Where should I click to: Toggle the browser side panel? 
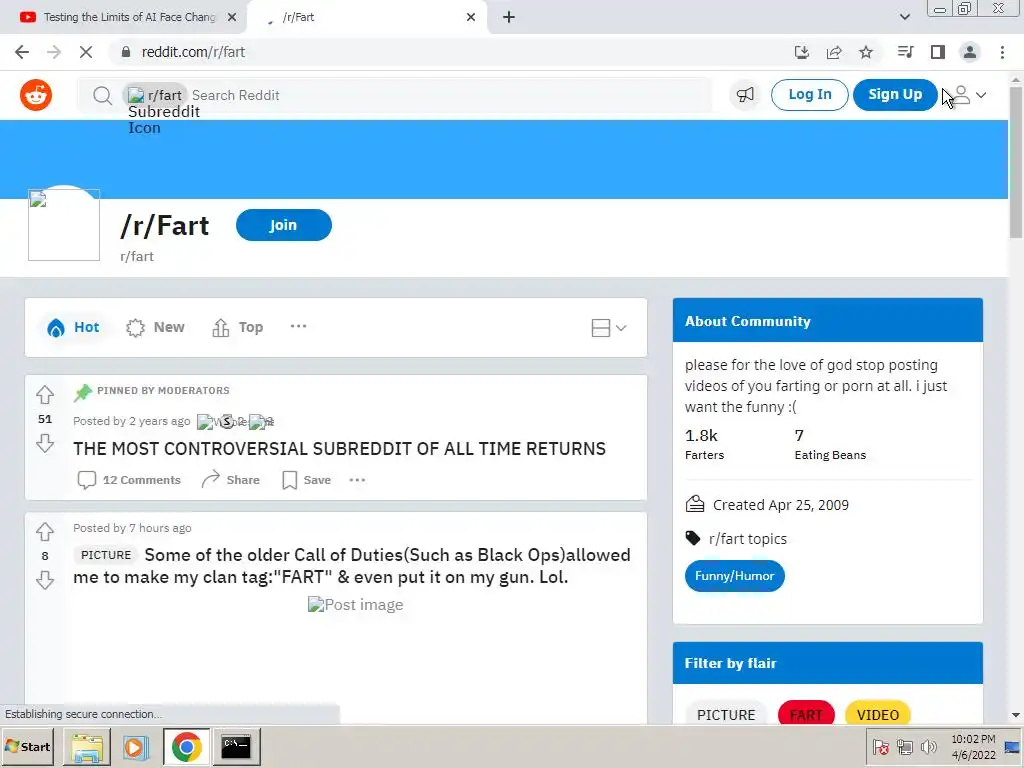(938, 52)
